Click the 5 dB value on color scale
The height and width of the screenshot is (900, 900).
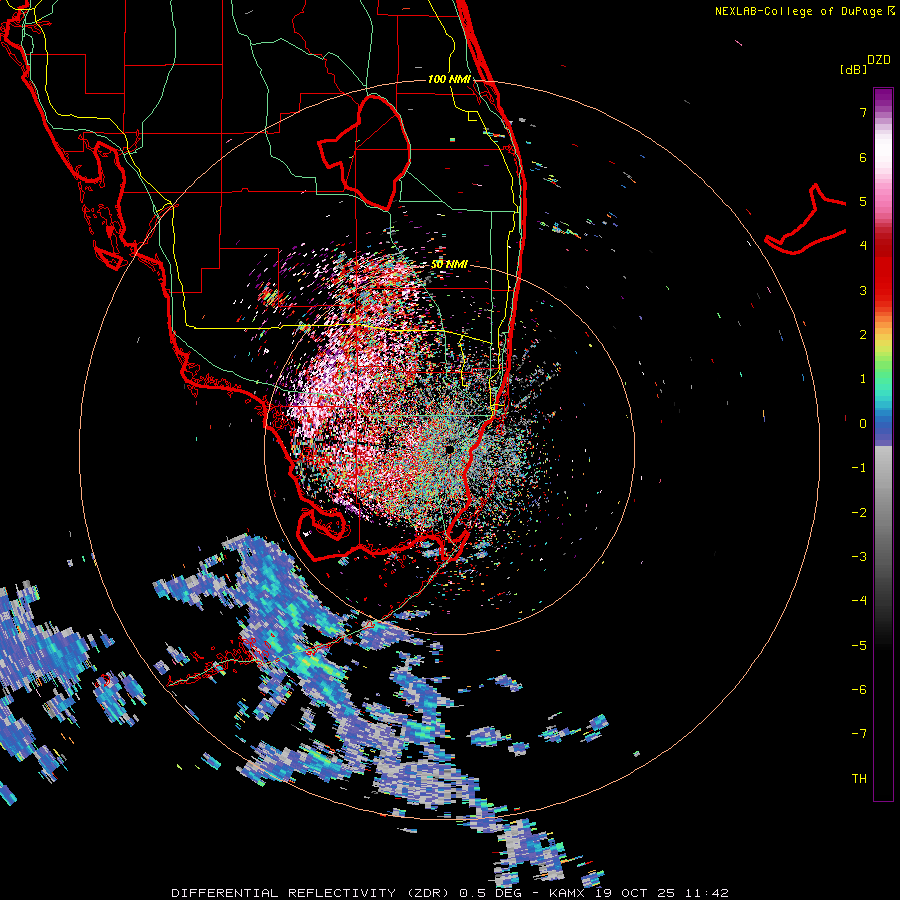point(863,201)
